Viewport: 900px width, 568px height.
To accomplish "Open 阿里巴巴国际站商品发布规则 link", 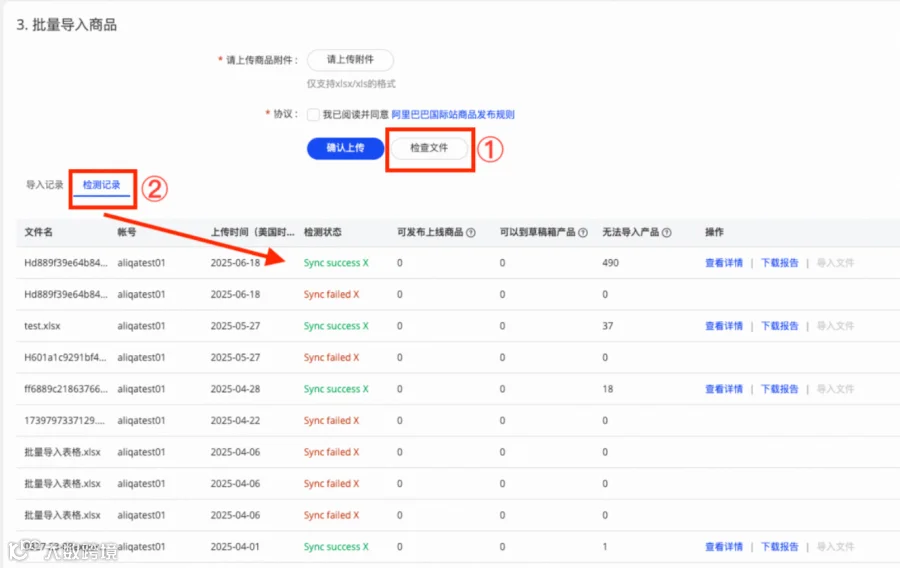I will click(453, 115).
